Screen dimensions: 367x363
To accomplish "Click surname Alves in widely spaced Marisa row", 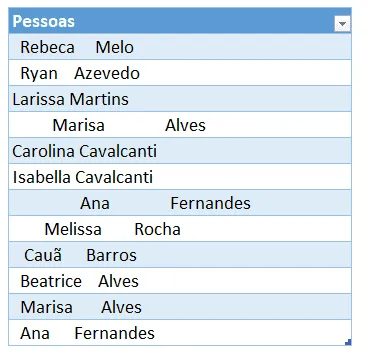I will click(185, 125).
